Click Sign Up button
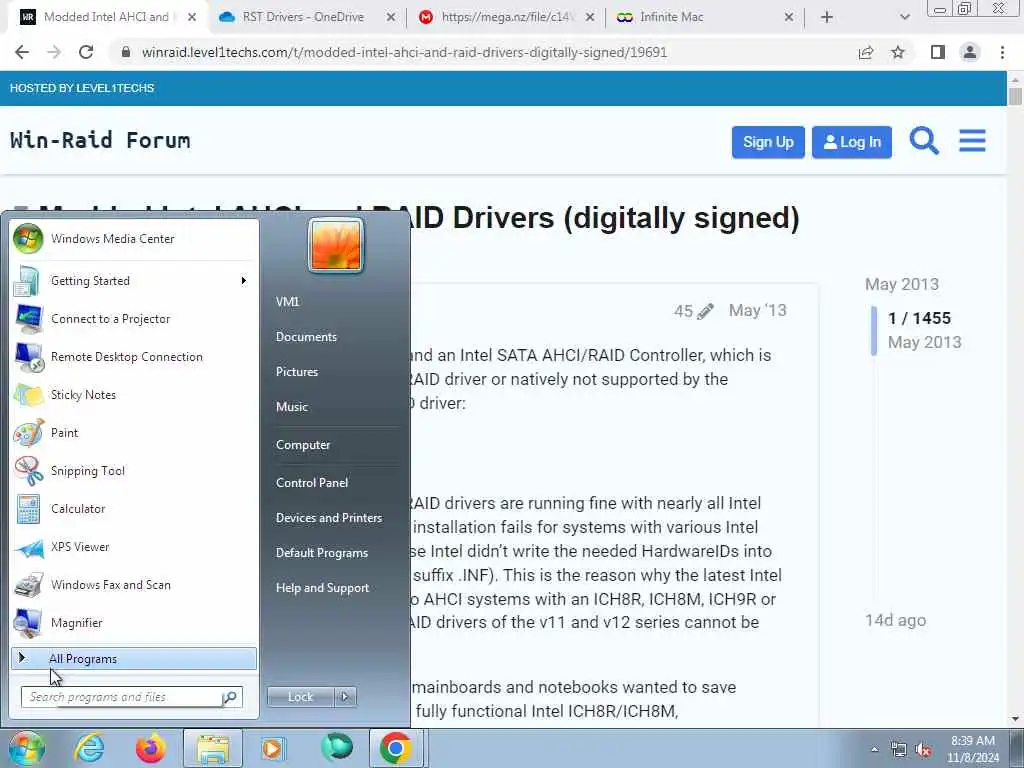The width and height of the screenshot is (1024, 768). tap(768, 142)
